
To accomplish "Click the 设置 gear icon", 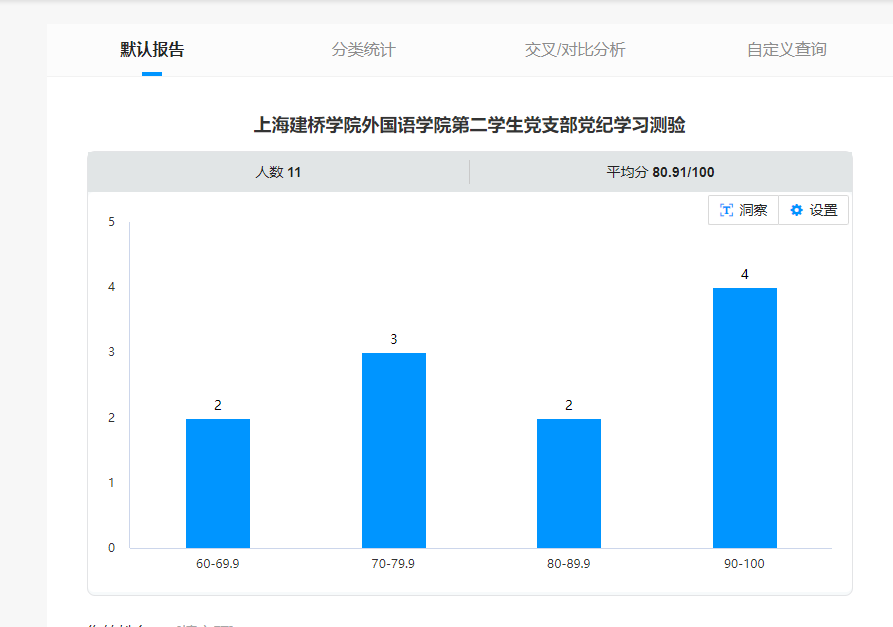I will click(x=797, y=210).
